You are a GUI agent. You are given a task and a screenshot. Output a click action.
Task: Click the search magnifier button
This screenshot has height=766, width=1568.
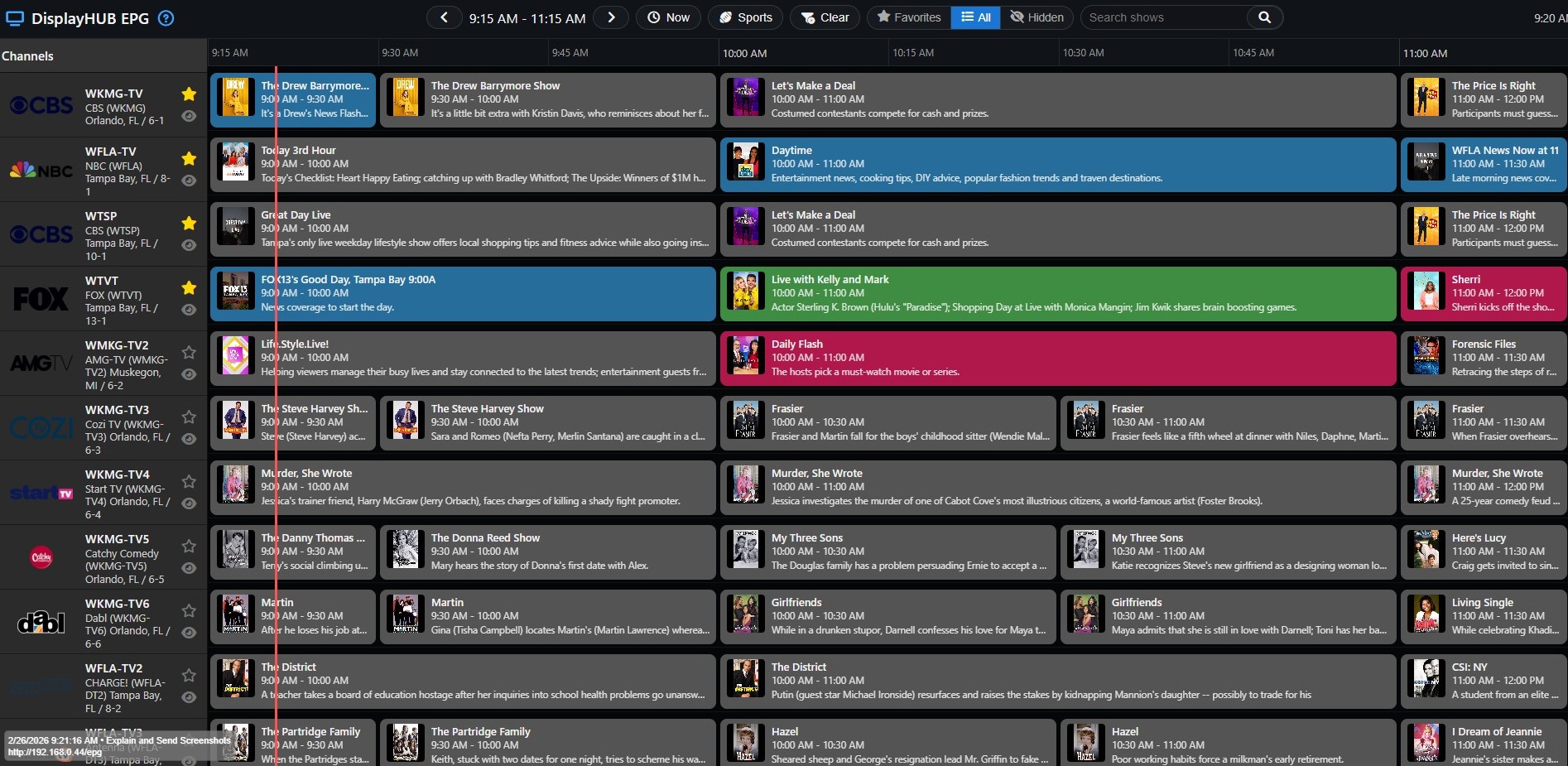click(x=1264, y=17)
